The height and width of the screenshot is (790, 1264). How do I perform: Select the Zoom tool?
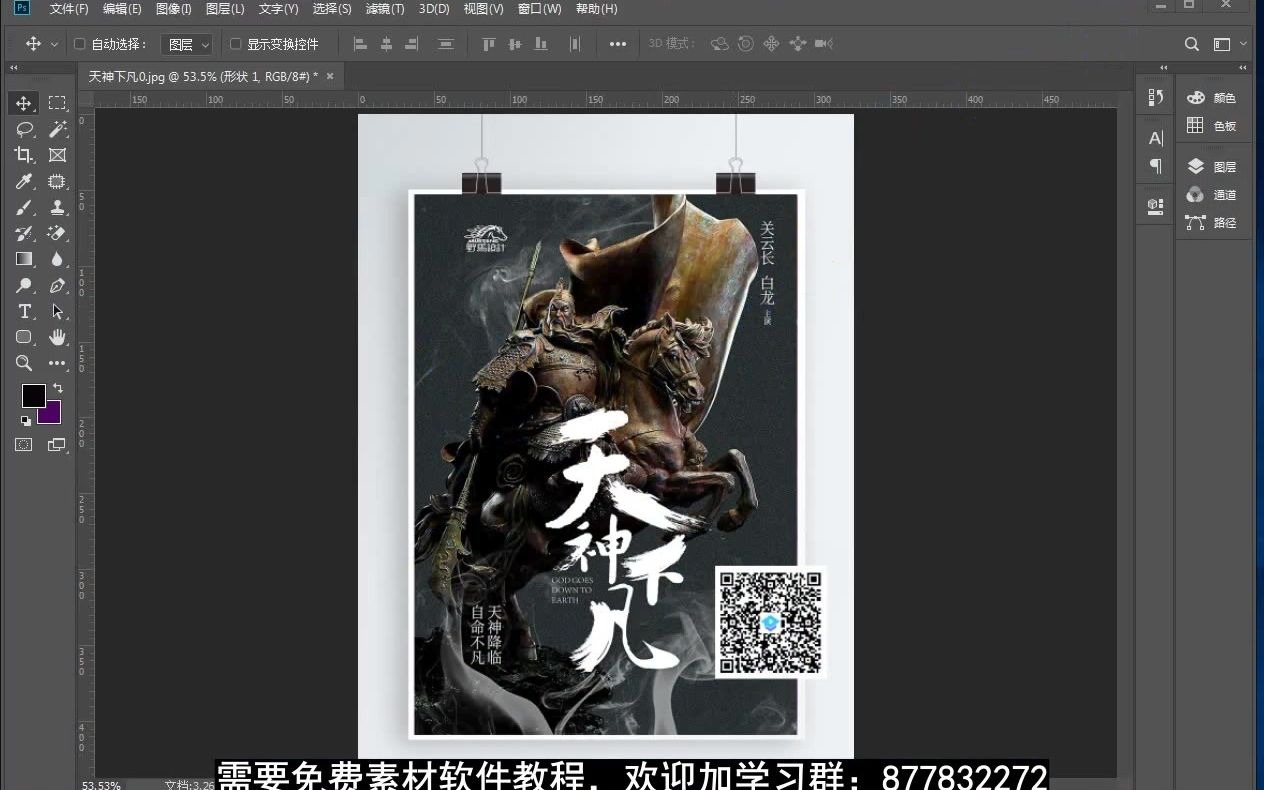pos(25,363)
